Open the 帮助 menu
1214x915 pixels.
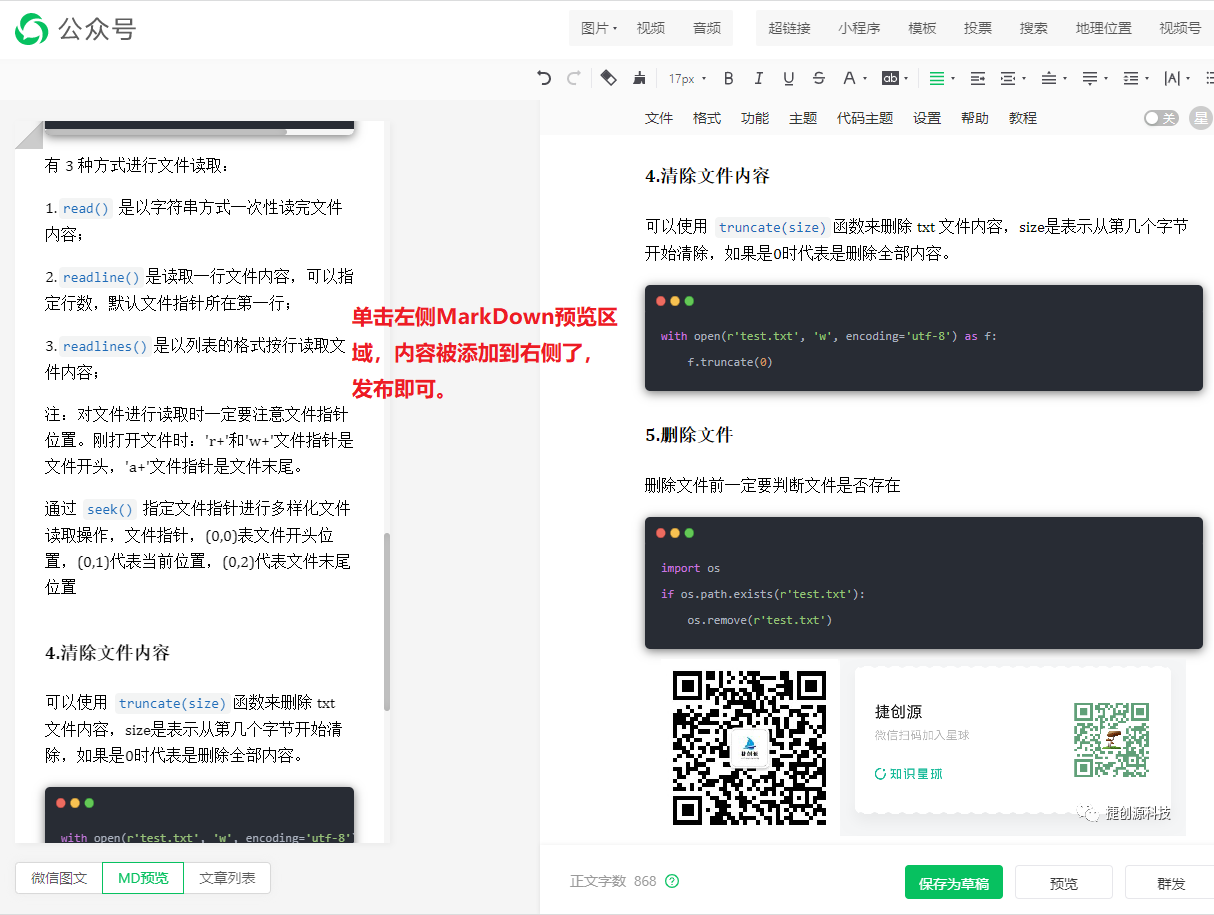click(975, 118)
